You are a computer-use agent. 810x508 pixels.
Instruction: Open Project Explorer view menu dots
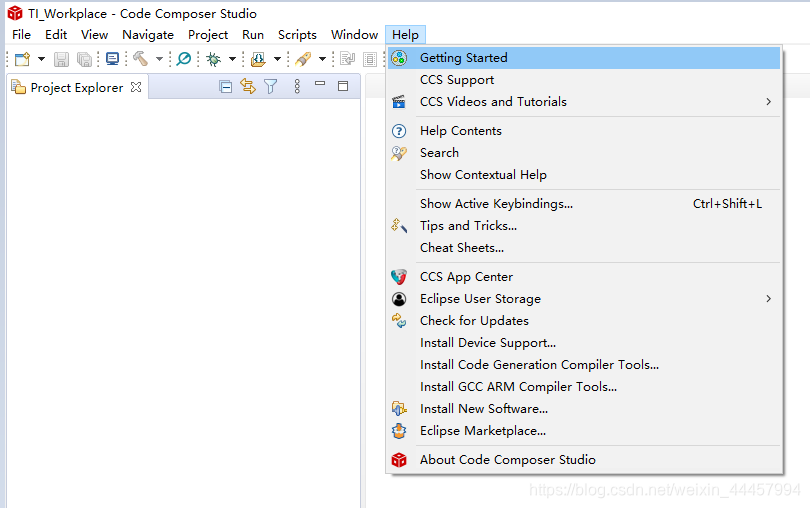[x=297, y=86]
